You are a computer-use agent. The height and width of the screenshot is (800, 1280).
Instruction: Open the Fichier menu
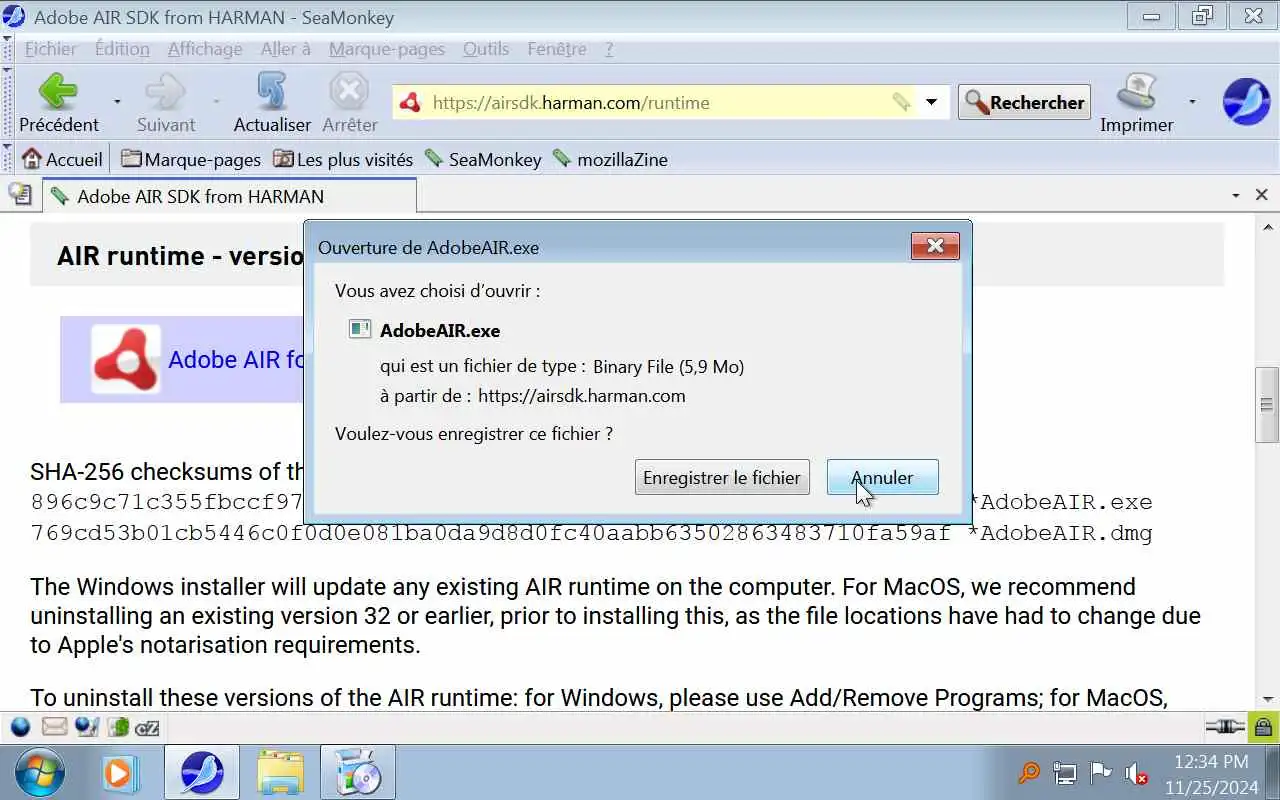(50, 49)
